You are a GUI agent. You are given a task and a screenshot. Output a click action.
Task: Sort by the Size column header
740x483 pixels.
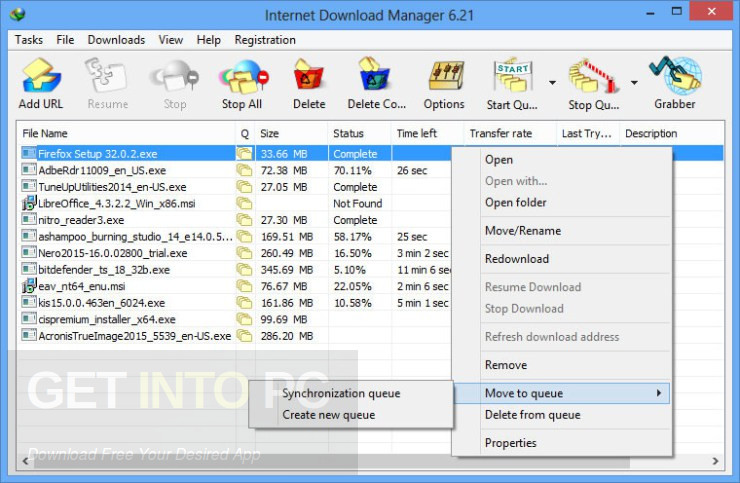[291, 133]
